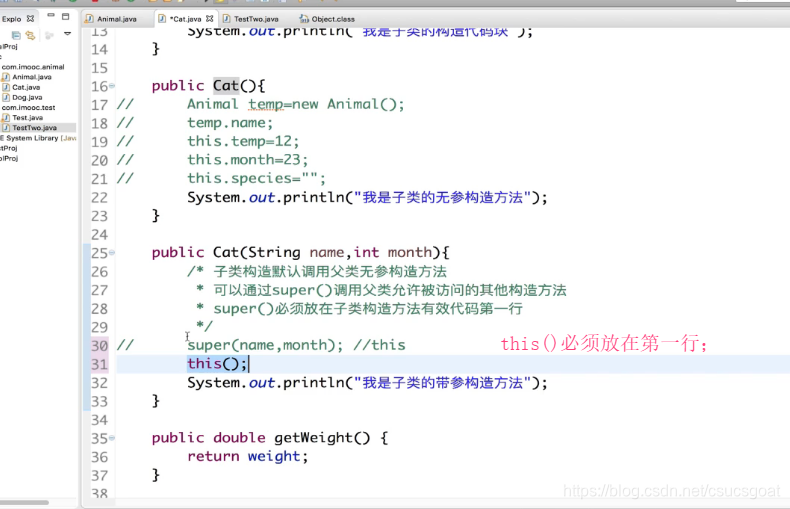The image size is (790, 509).
Task: Click 'public double getWeight()' on line 35
Action: point(261,437)
